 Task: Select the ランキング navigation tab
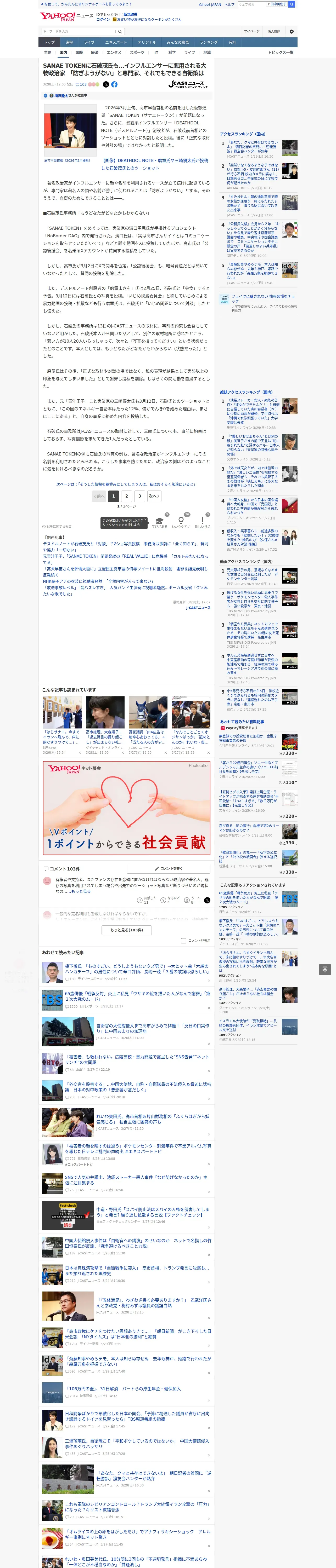click(x=209, y=43)
